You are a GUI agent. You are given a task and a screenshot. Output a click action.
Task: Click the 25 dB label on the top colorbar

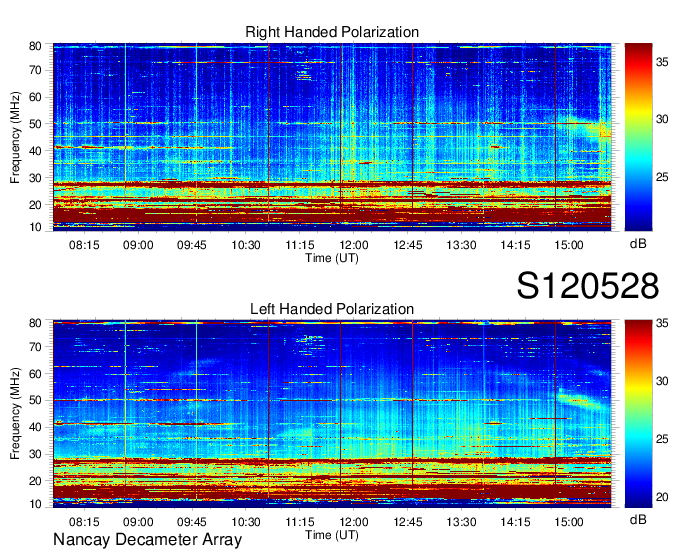tap(662, 177)
